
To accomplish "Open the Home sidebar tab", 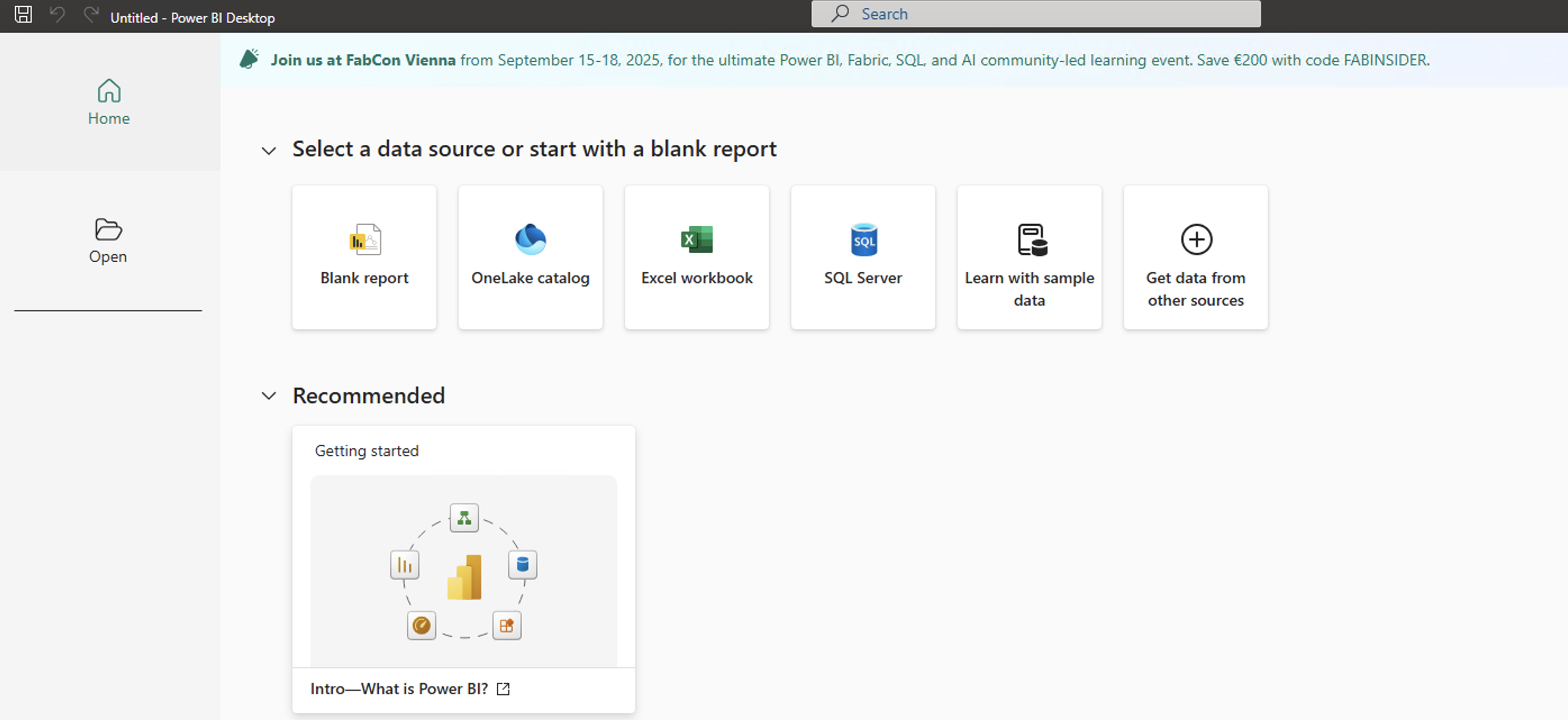I will (109, 102).
